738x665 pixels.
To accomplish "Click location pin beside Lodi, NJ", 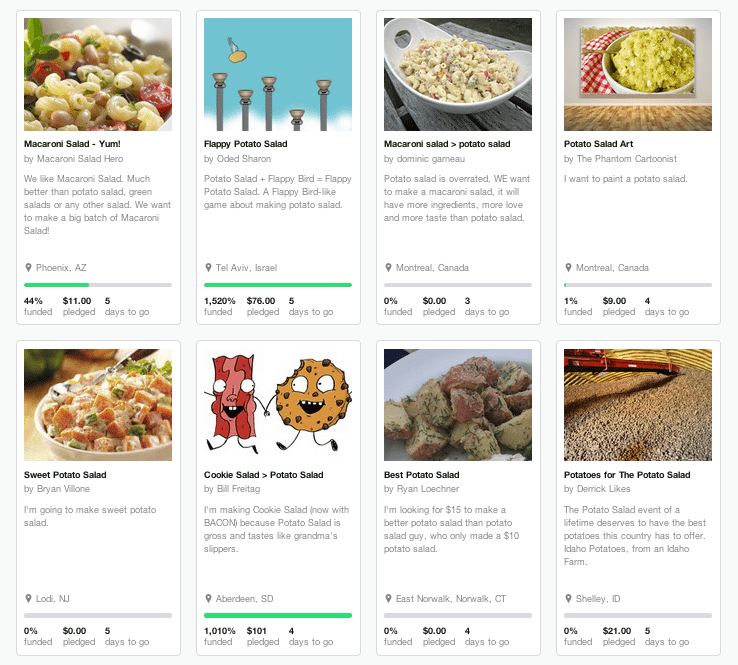I will tap(28, 599).
